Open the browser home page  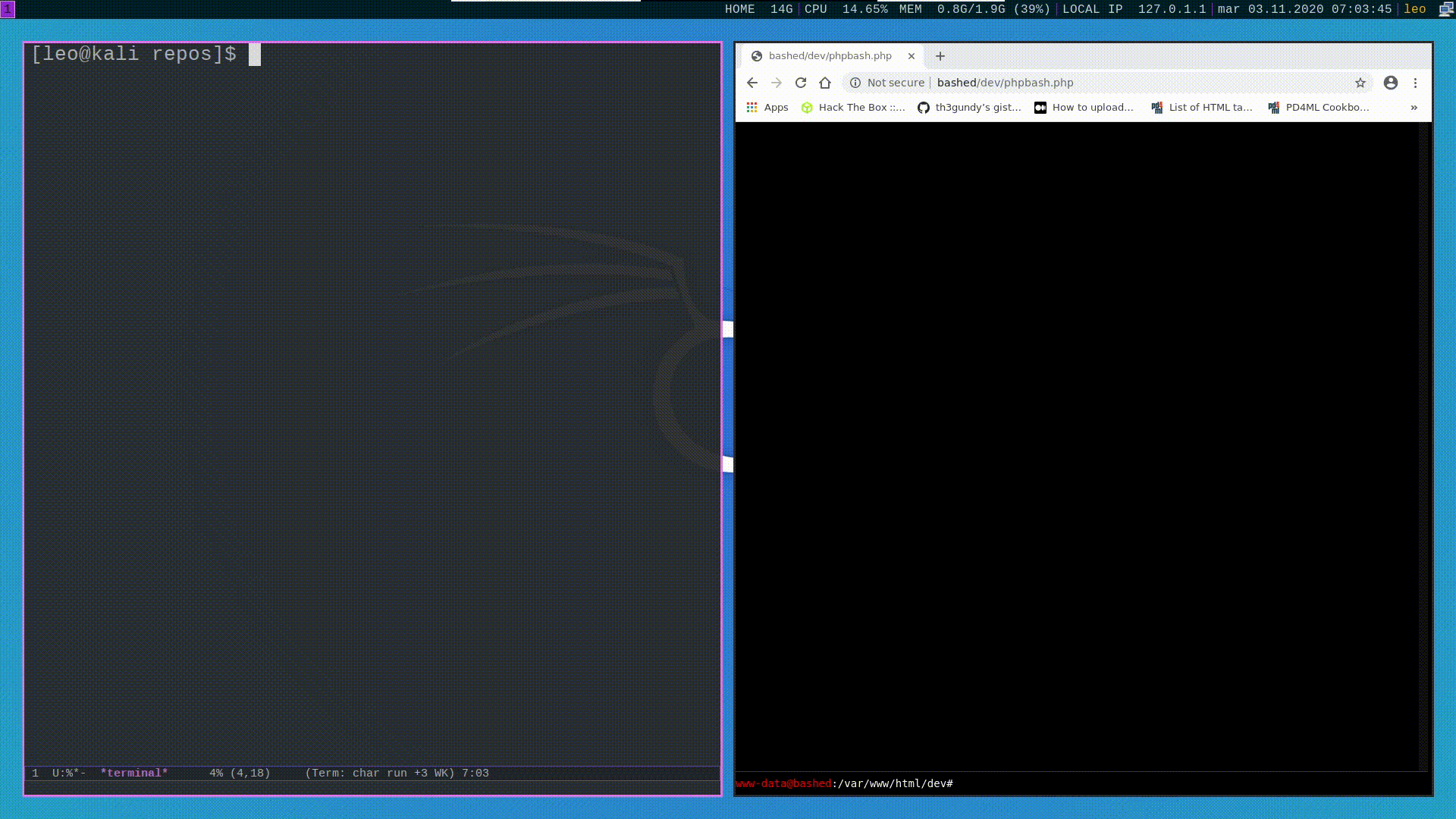825,83
